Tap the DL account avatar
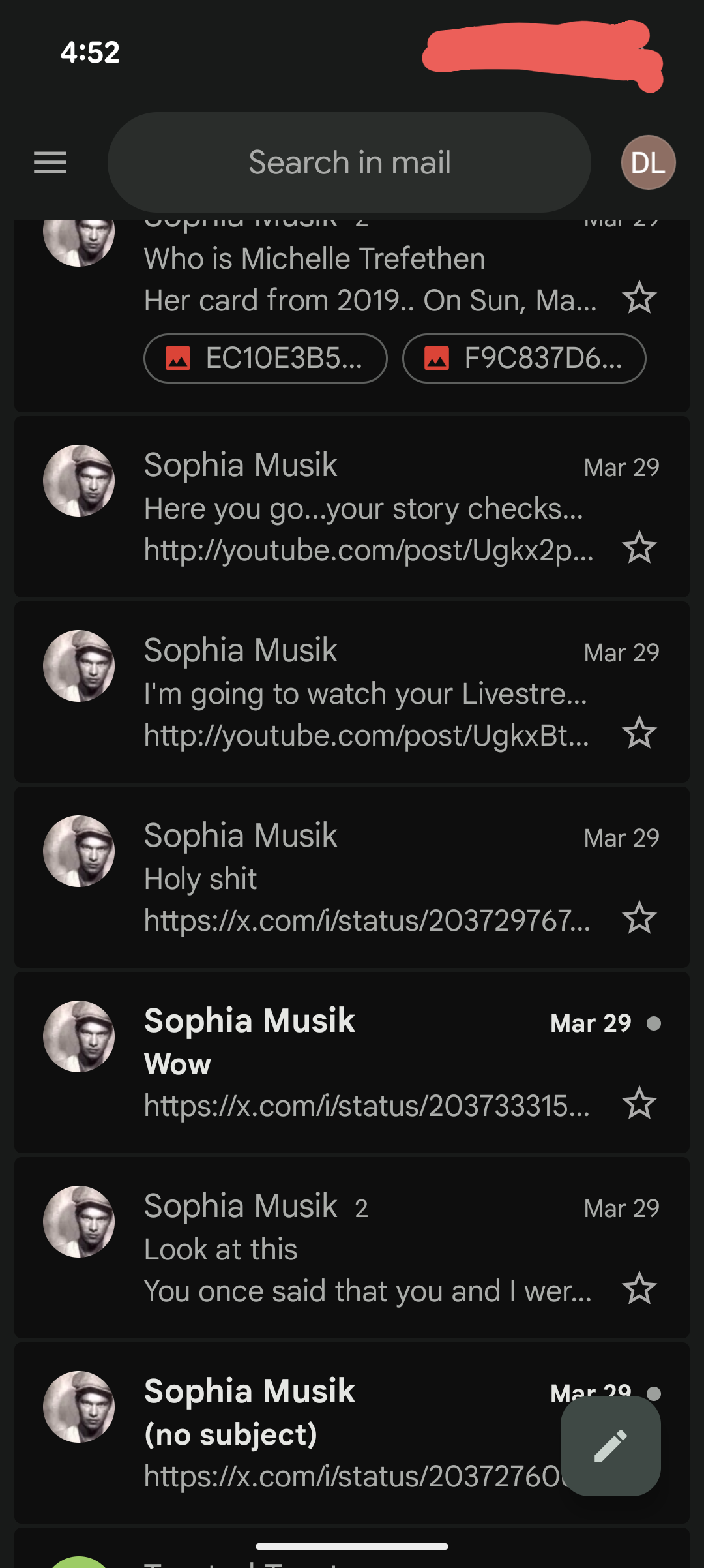This screenshot has width=704, height=1568. 648,162
